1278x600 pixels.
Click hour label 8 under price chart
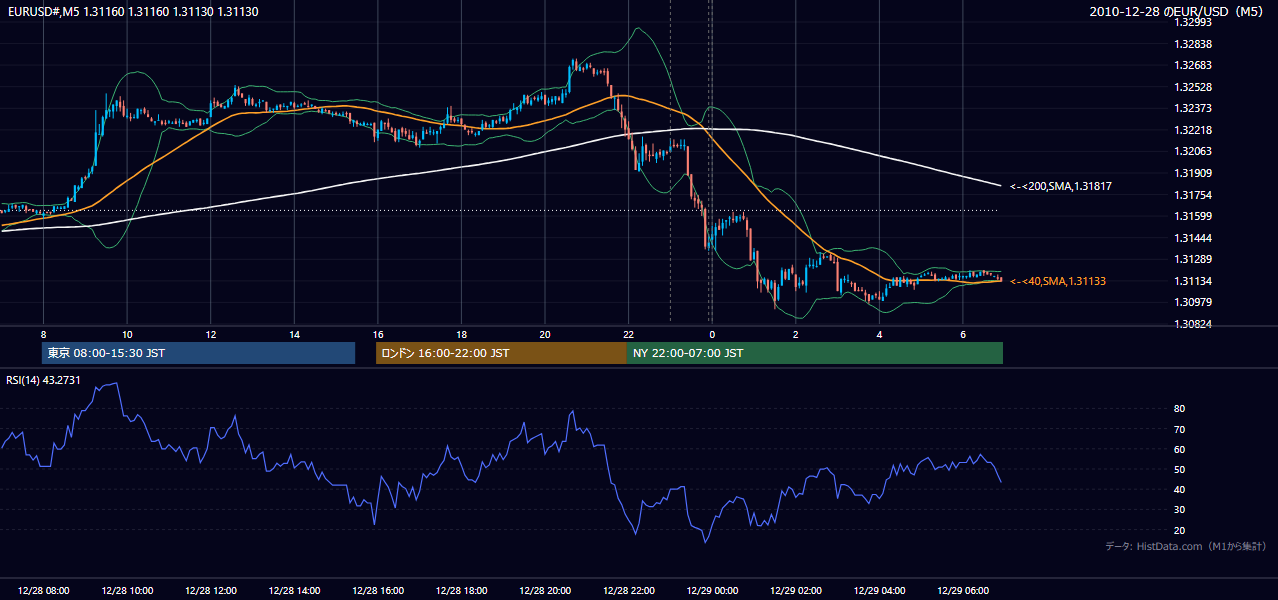(x=43, y=334)
